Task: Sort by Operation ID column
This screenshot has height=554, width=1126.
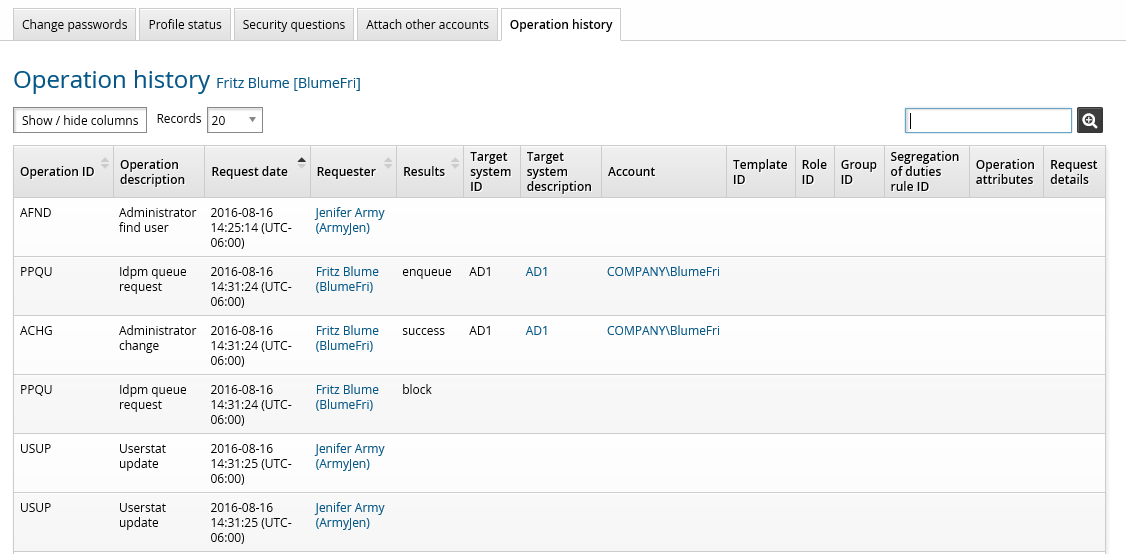Action: point(57,172)
